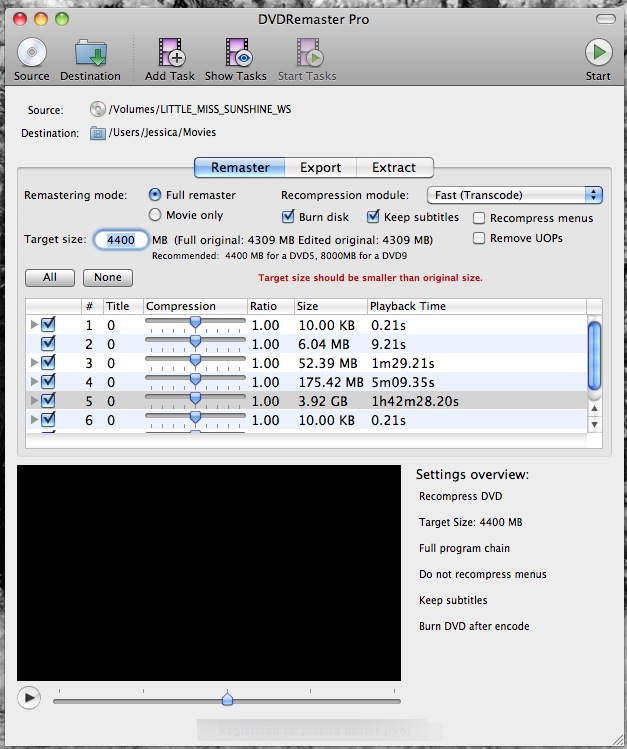Click the 1h42m28.20s playback time
Viewport: 627px width, 749px height.
pos(415,401)
